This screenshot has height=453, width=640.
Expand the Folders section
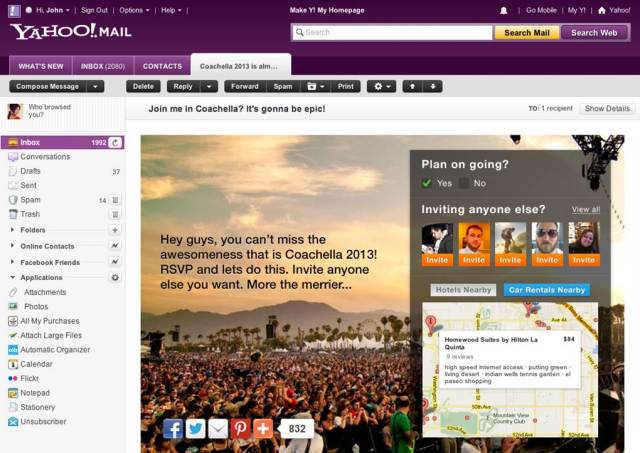point(12,230)
